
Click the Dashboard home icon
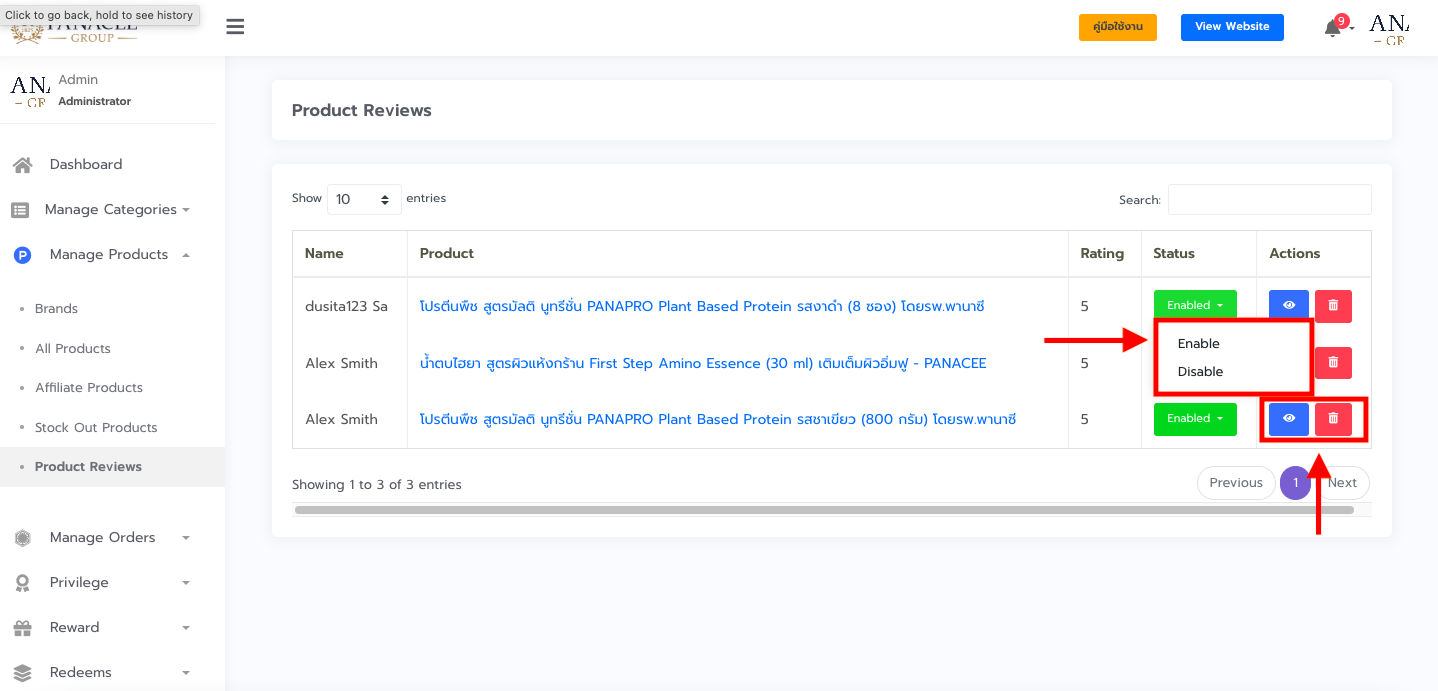(x=22, y=165)
